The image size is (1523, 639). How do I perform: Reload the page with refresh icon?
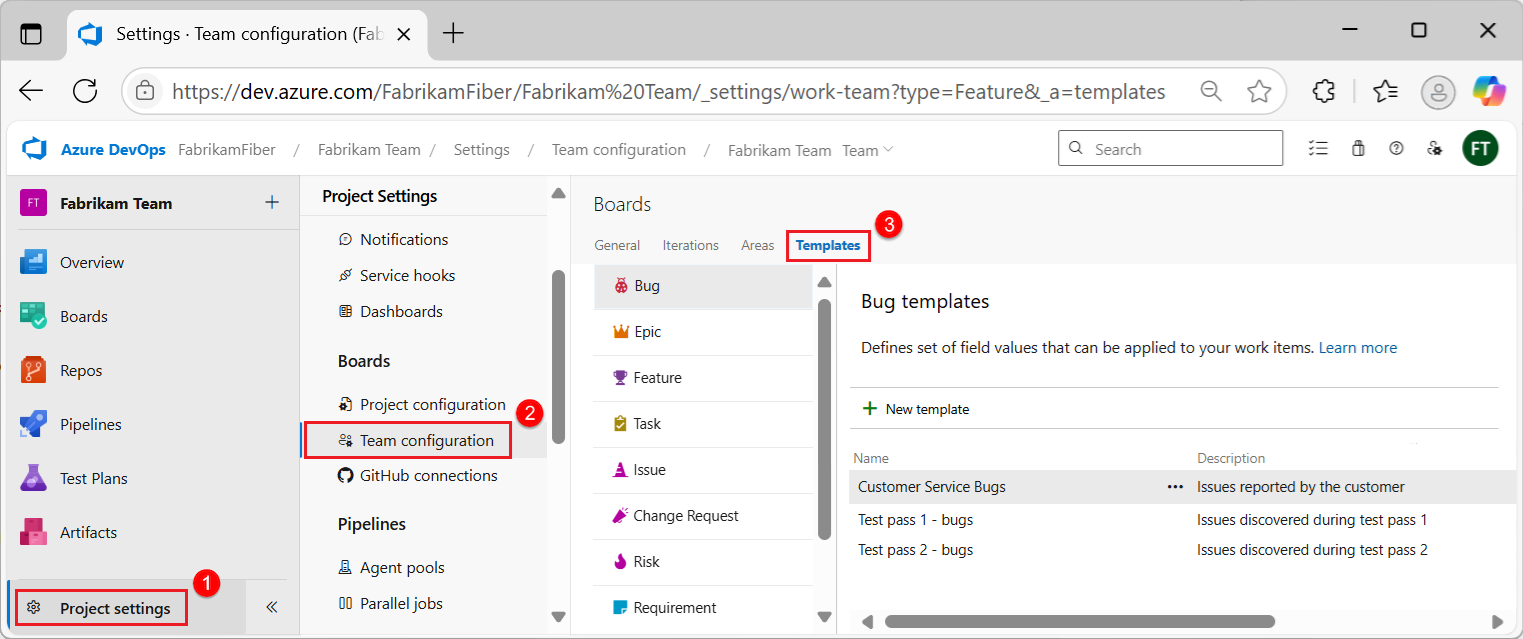pyautogui.click(x=86, y=91)
